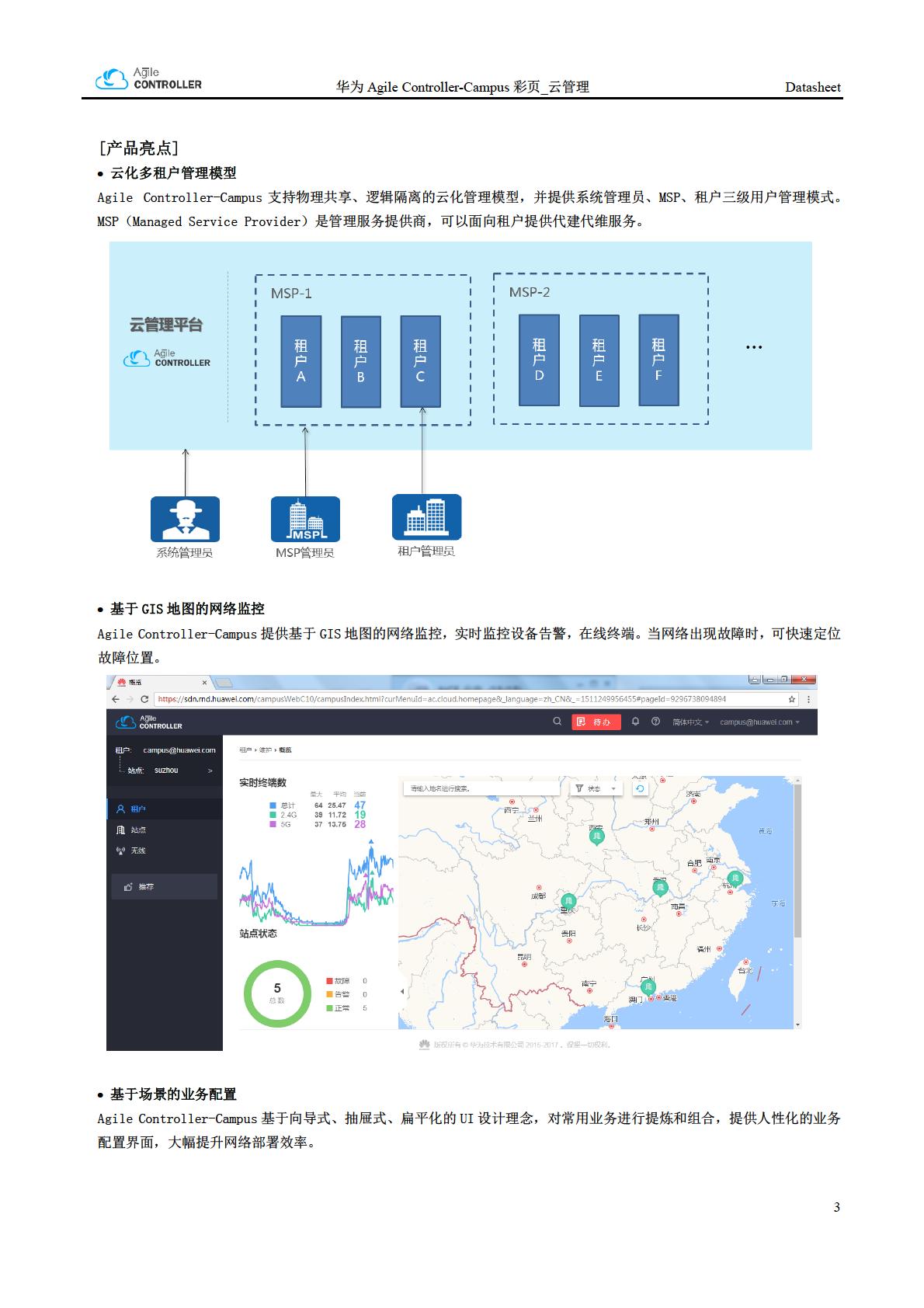924x1308 pixels.
Task: Click the scroll-down arrow of the map scrollbar
Action: pos(797,1025)
